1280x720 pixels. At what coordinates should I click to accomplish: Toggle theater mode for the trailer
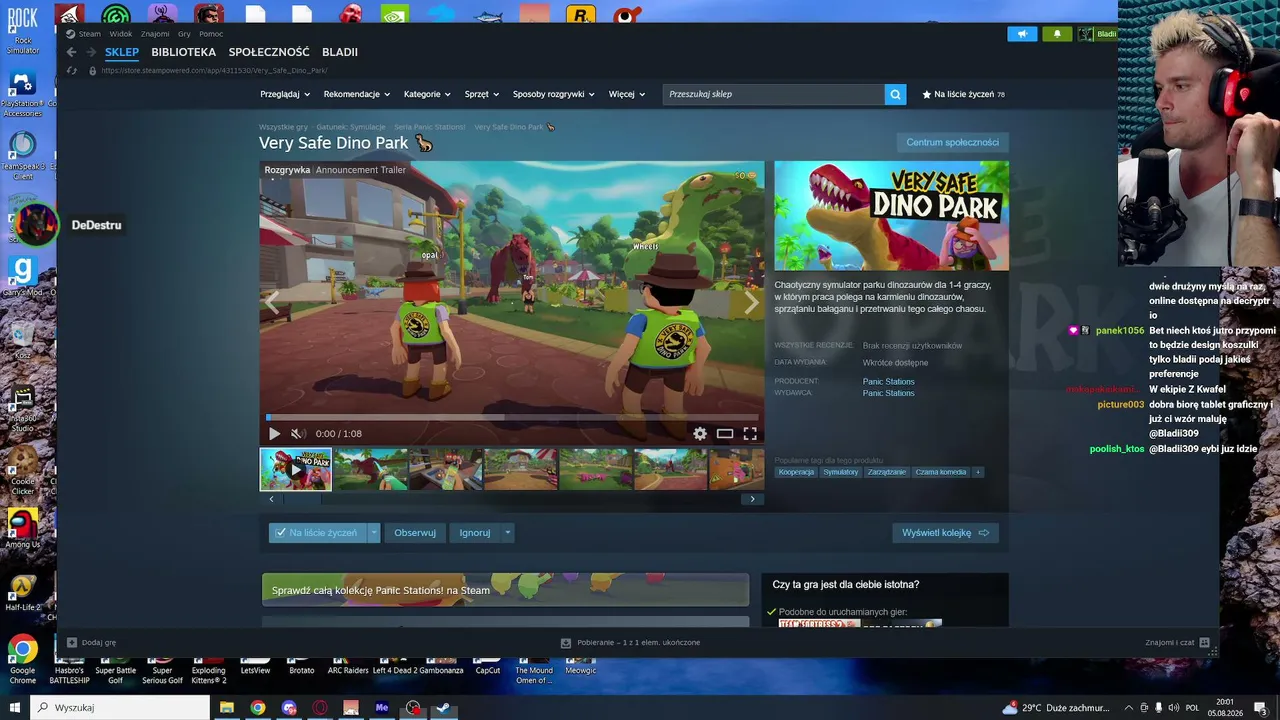(x=725, y=434)
